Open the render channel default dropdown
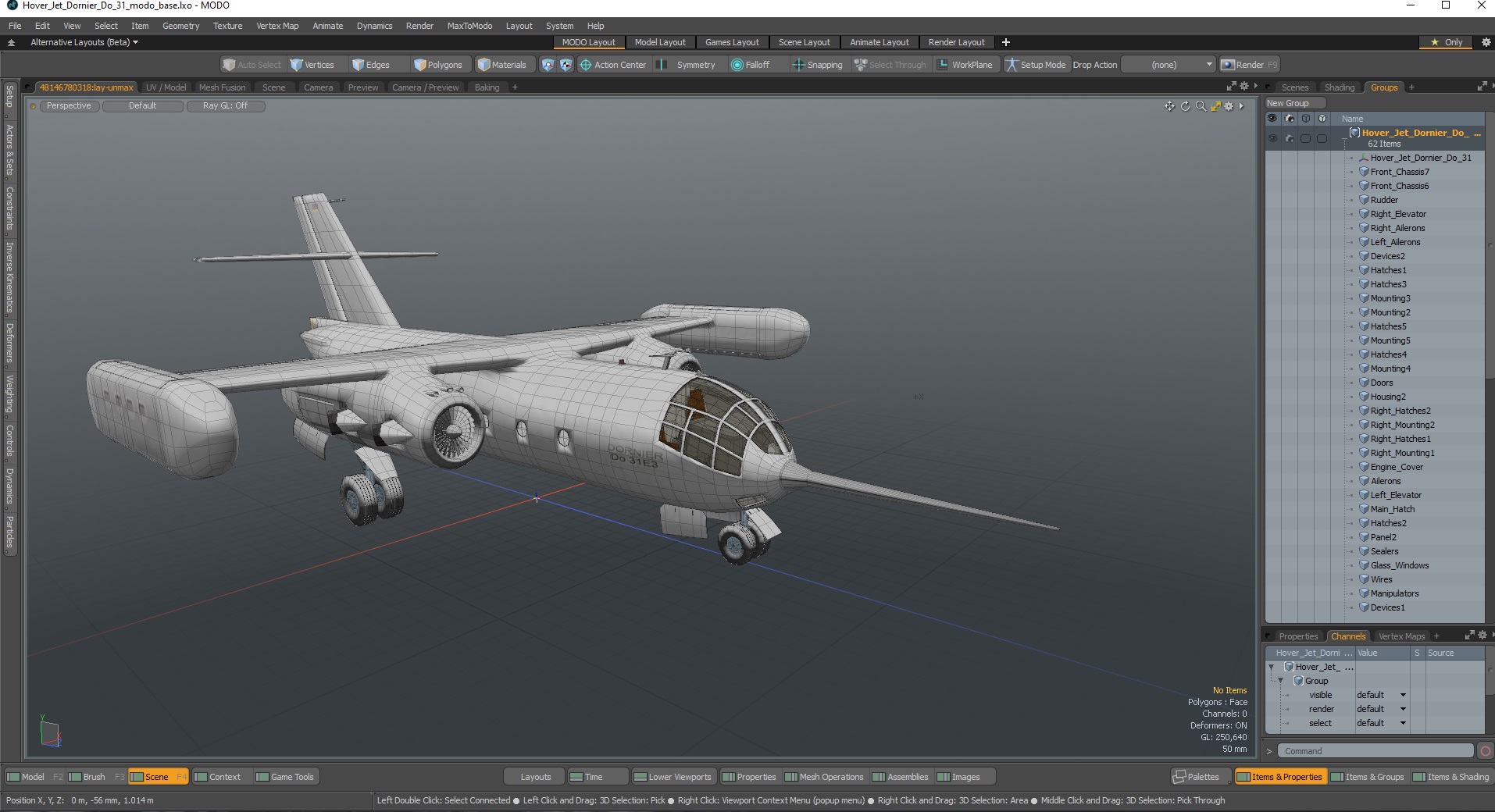The image size is (1495, 812). [x=1381, y=709]
